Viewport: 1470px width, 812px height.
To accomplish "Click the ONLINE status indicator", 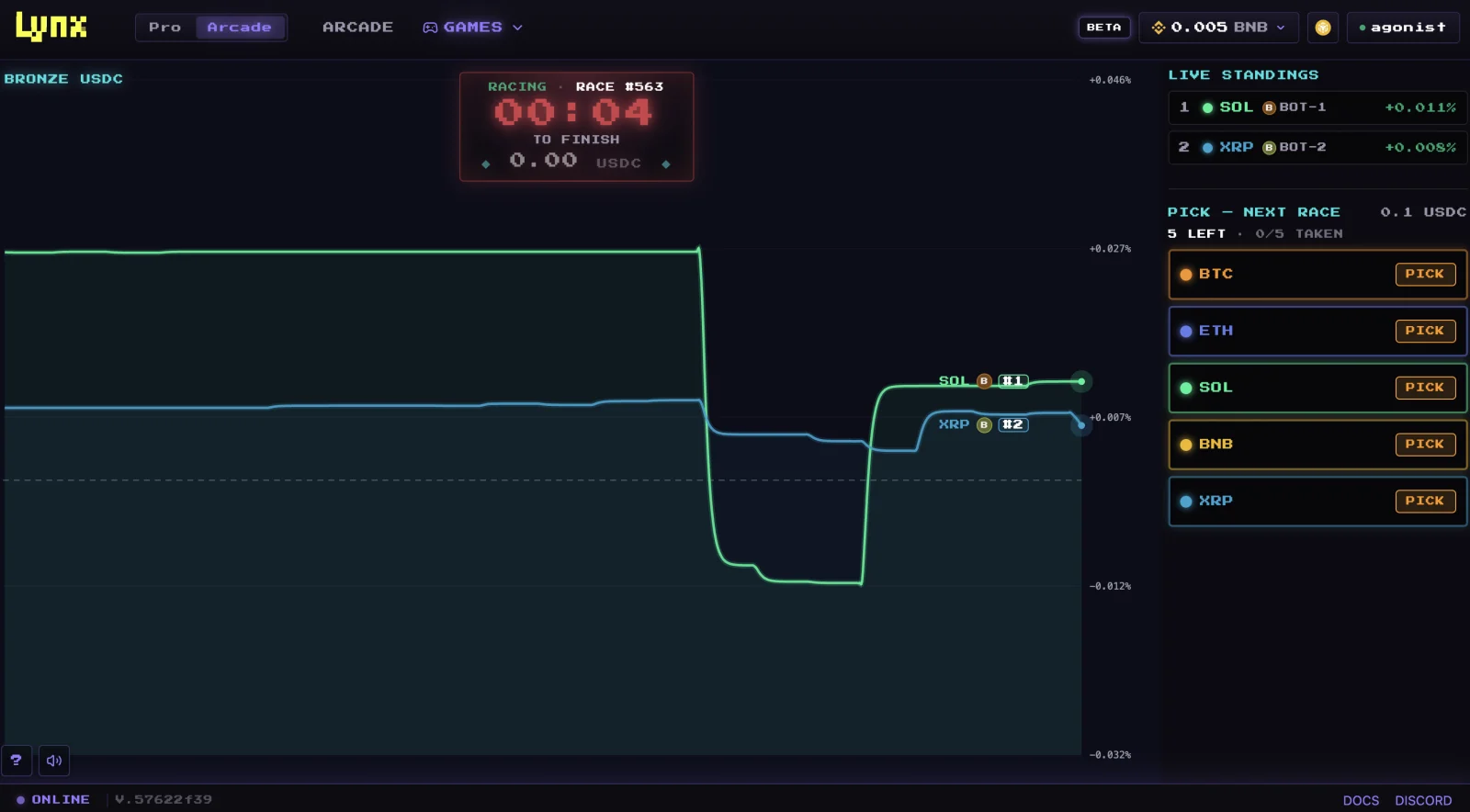I will pyautogui.click(x=53, y=799).
